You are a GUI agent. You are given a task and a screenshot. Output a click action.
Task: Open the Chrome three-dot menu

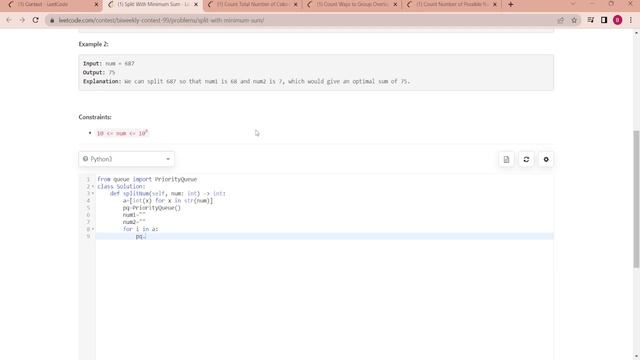pos(631,20)
